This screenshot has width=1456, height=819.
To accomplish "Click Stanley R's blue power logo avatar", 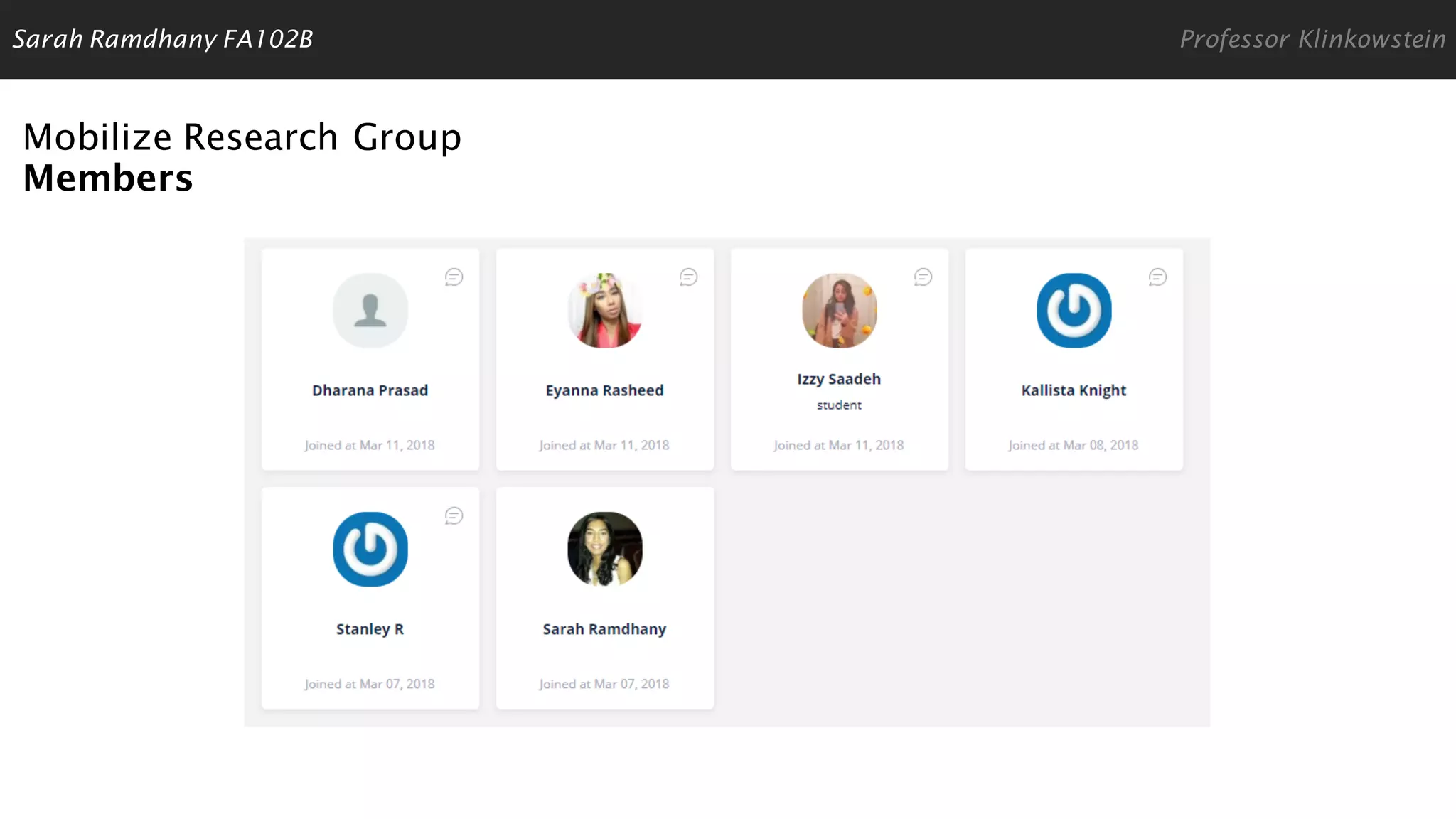I will (370, 549).
